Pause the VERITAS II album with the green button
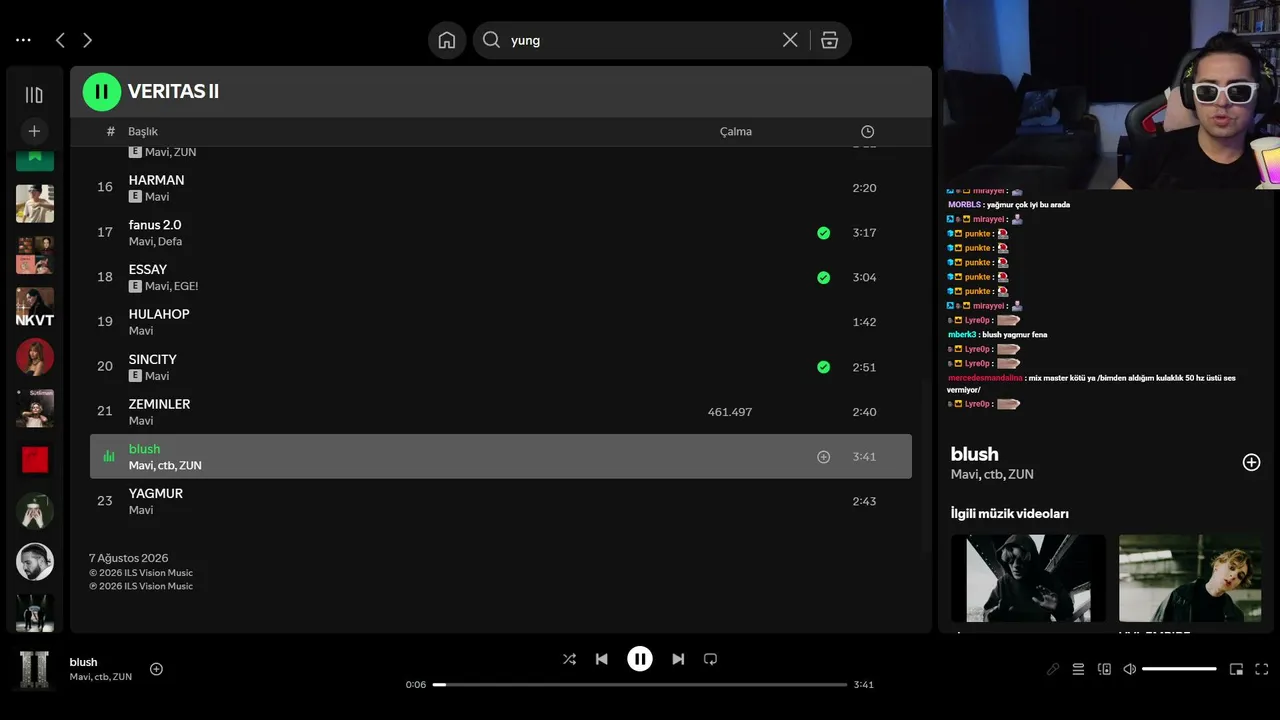This screenshot has width=1280, height=720. [x=101, y=92]
